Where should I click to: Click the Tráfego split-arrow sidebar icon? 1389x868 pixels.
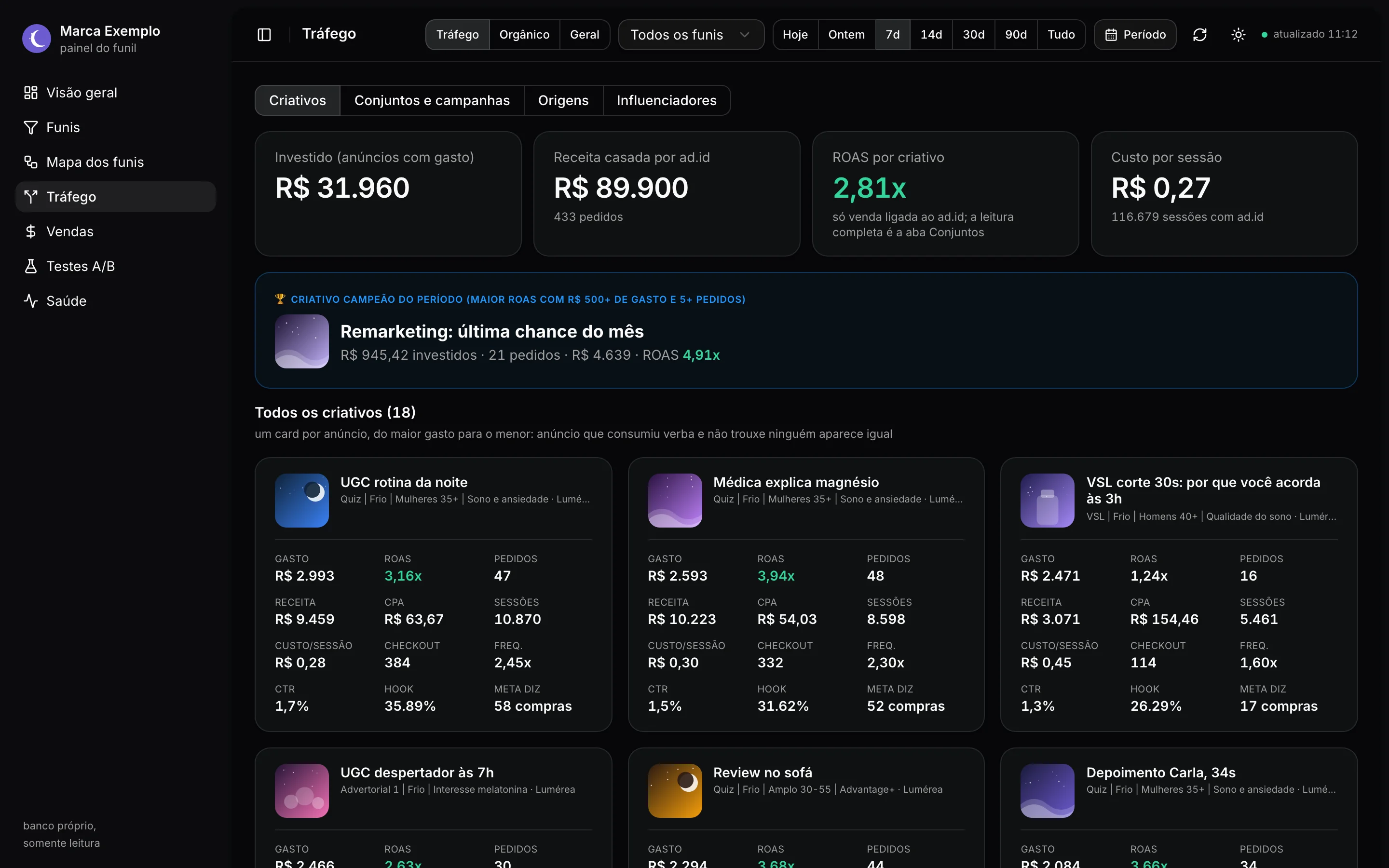click(30, 197)
